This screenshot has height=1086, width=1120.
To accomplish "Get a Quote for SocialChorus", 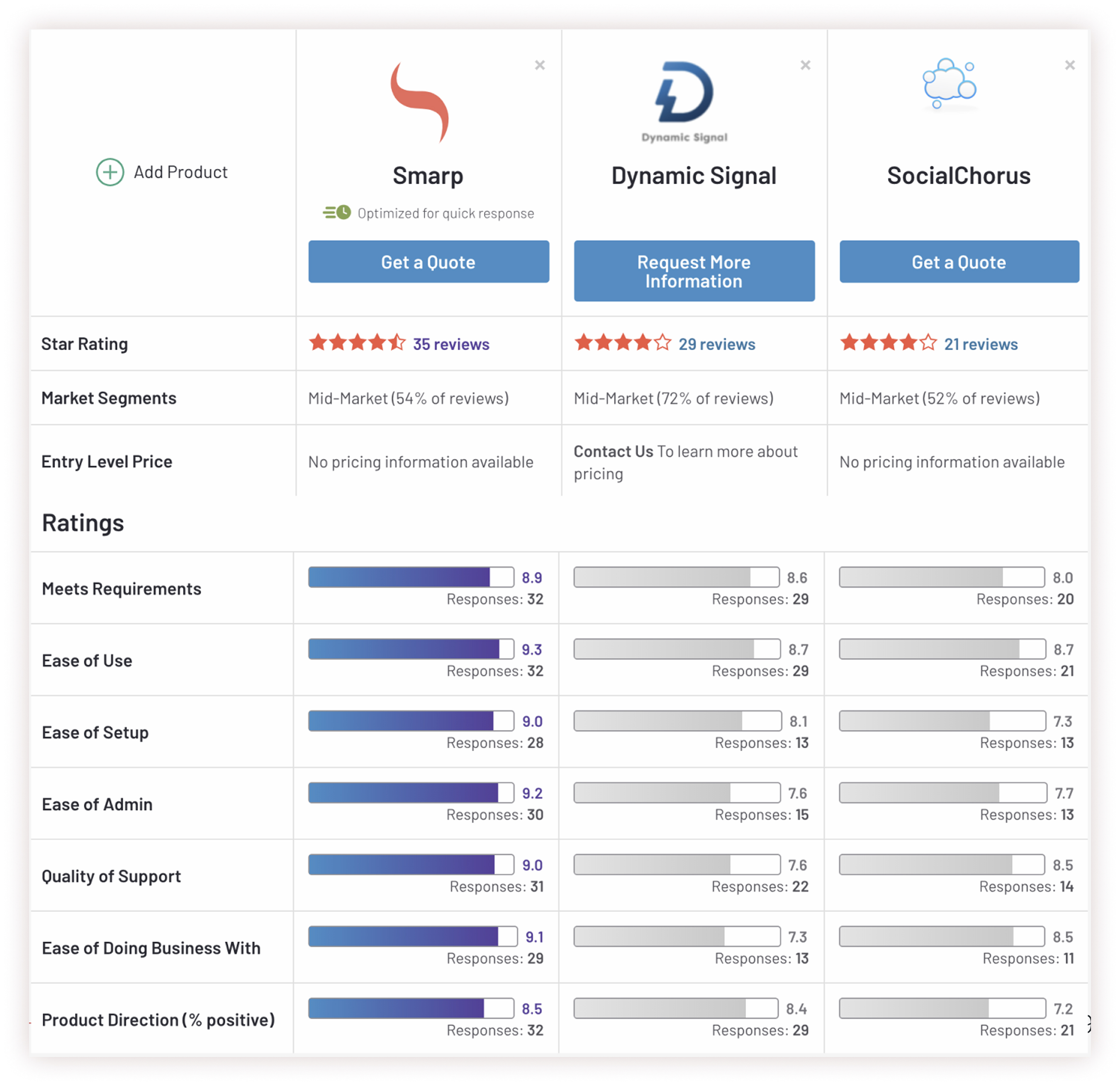I will point(959,262).
